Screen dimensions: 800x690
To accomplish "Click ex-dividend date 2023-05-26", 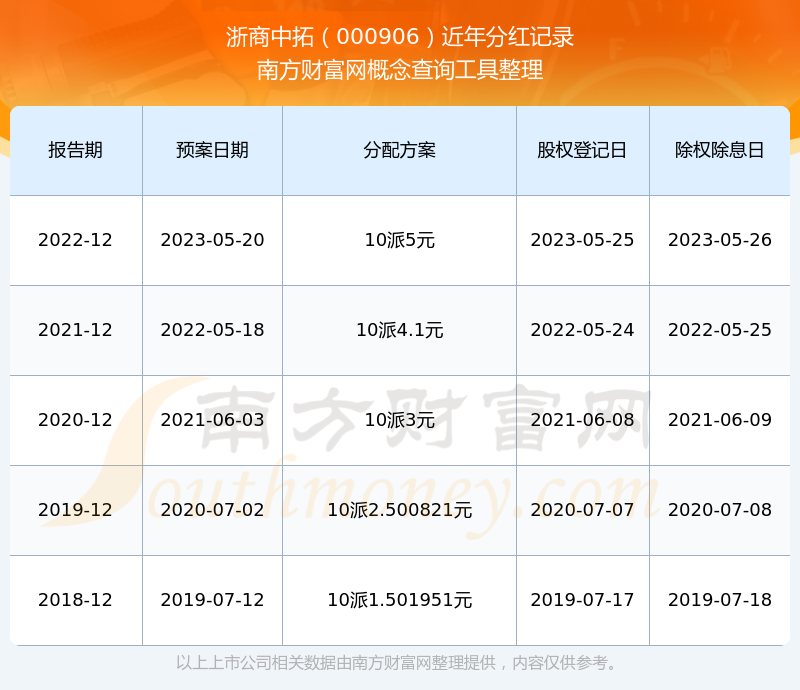I will click(719, 240).
